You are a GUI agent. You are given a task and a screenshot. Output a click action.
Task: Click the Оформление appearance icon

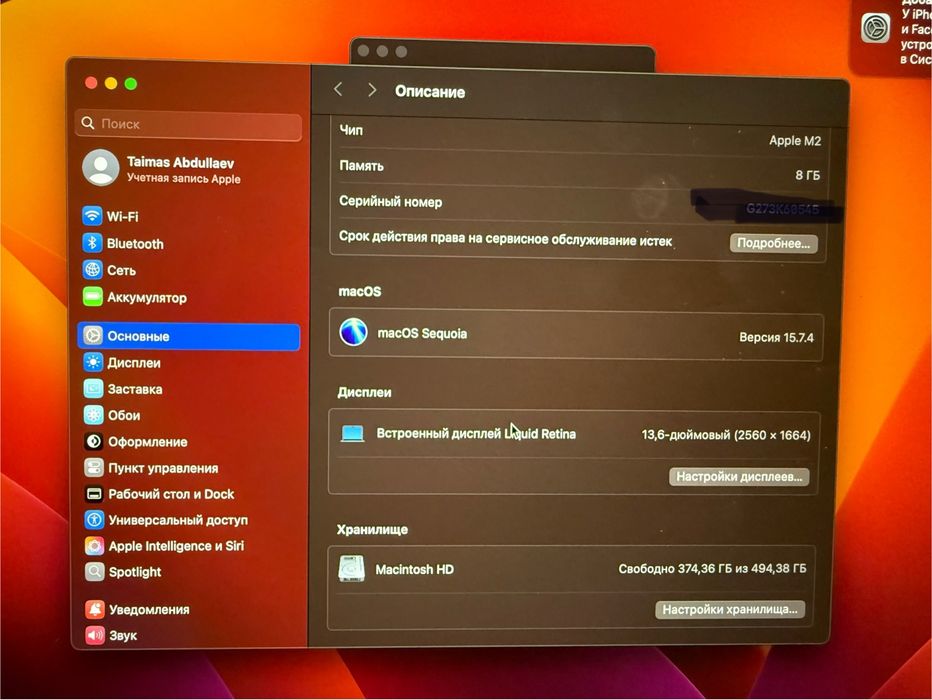click(94, 442)
